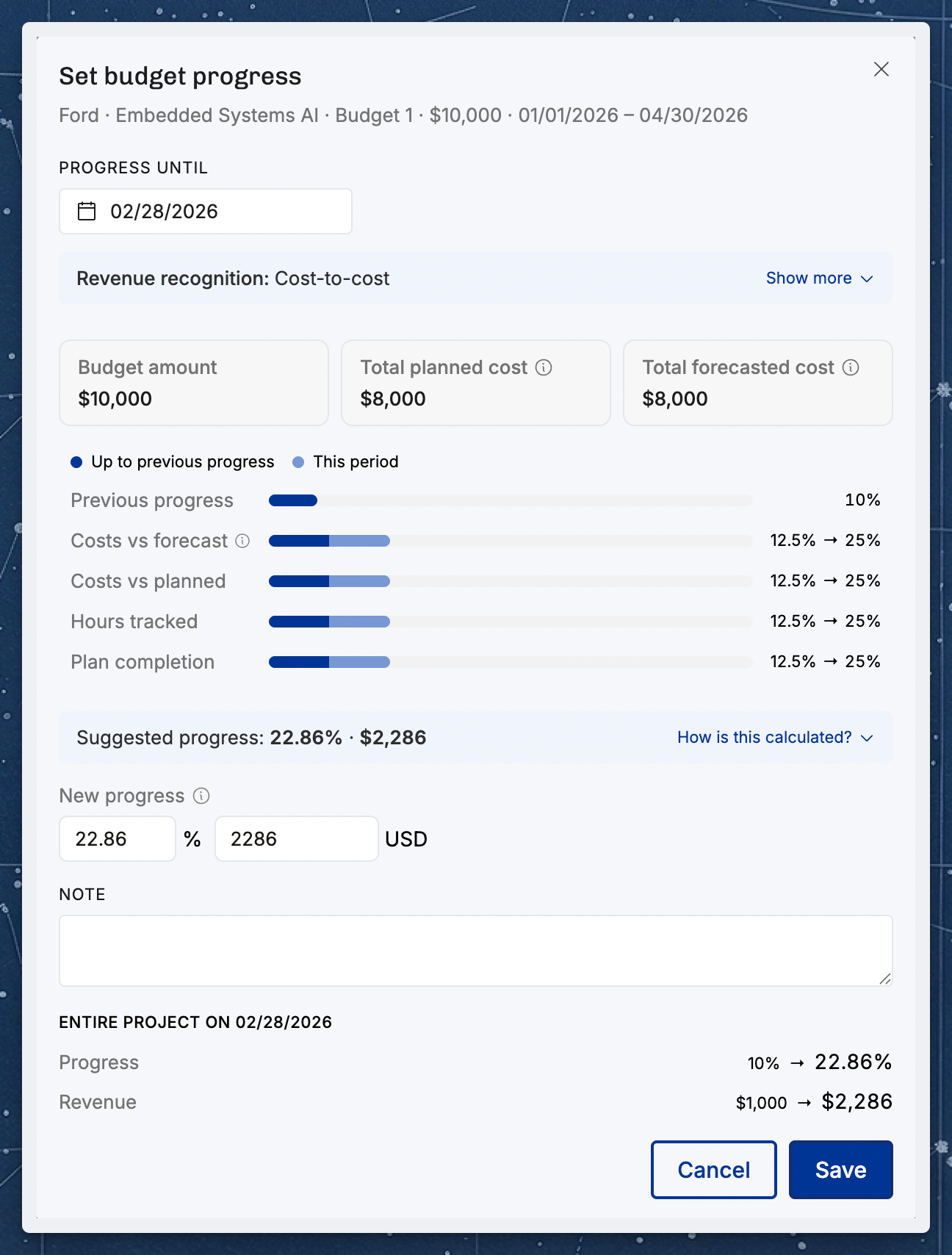Click info icon beside Total forecasted cost
Screen dimensions: 952x1255
pyautogui.click(x=851, y=367)
